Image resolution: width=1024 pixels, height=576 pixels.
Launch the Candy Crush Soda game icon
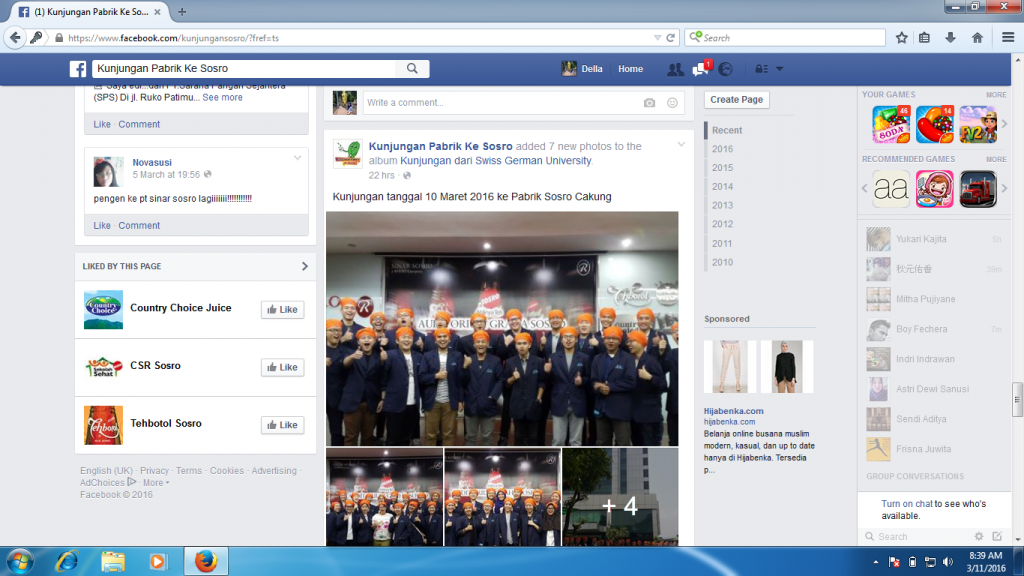891,124
